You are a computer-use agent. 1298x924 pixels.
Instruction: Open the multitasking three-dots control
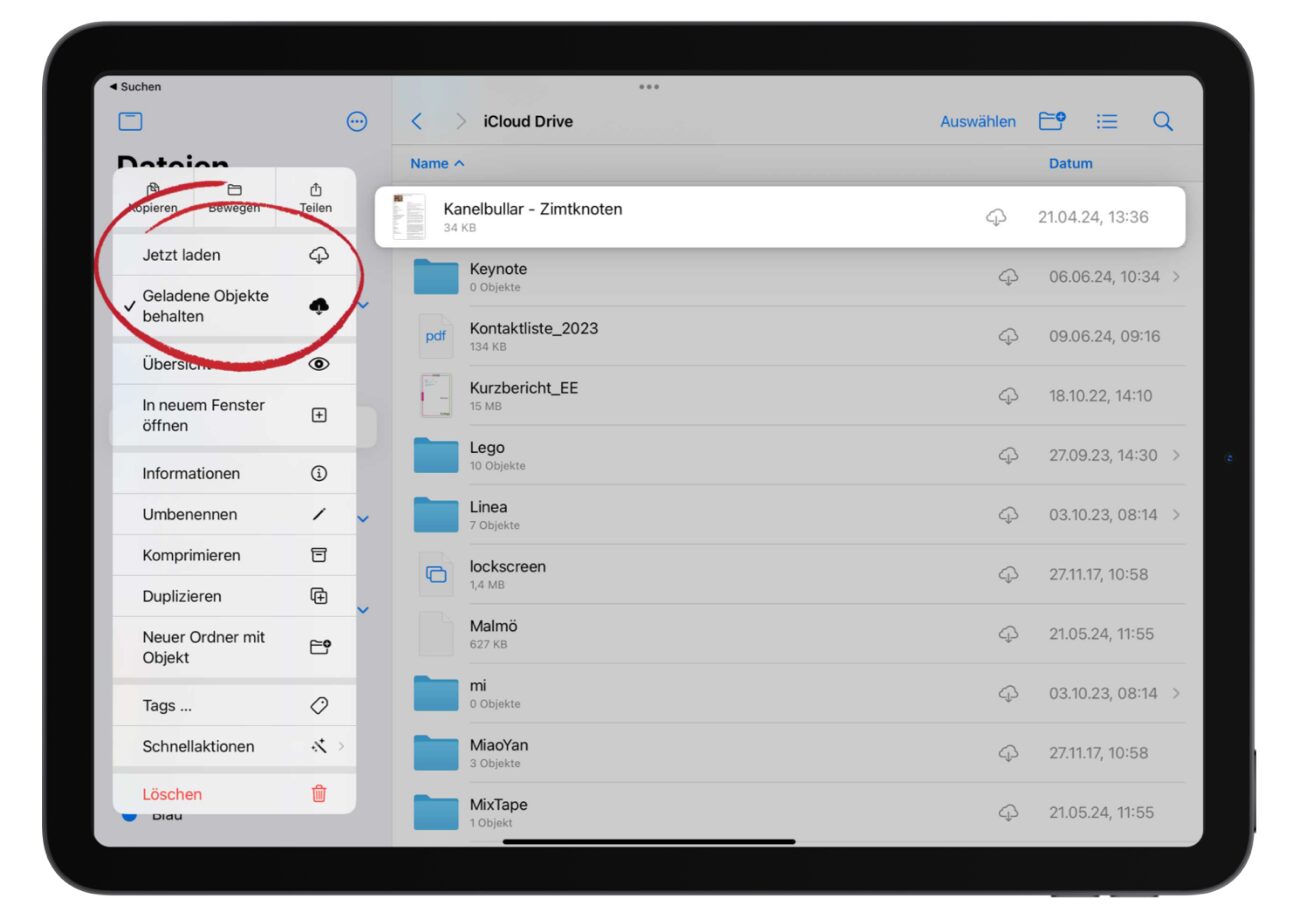tap(649, 87)
